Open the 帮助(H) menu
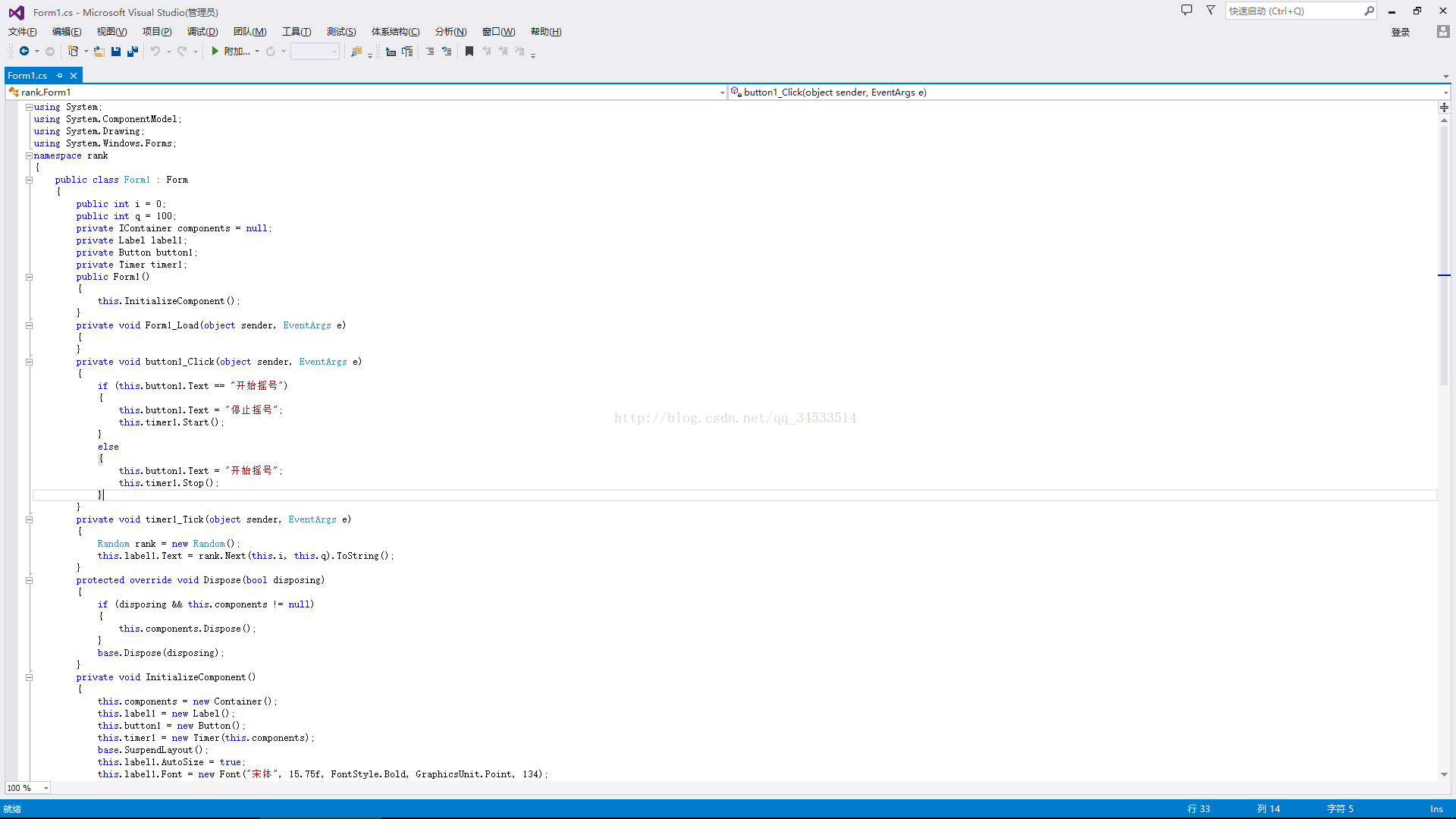Image resolution: width=1456 pixels, height=819 pixels. (x=546, y=32)
